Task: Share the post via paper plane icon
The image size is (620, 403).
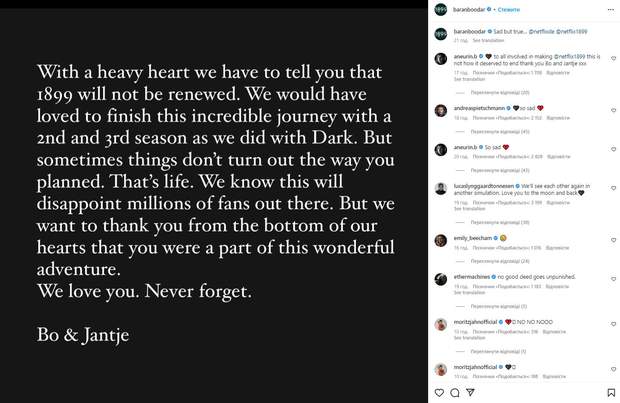Action: point(469,393)
